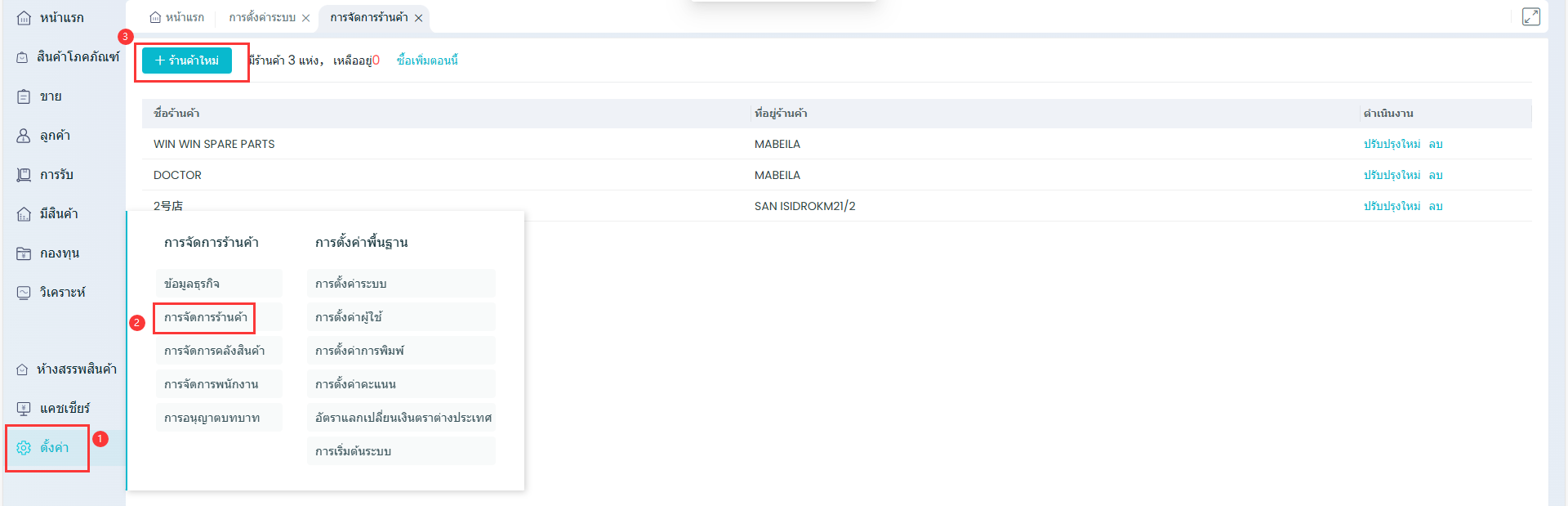The image size is (1568, 506).
Task: Add a new store with ร้านค้าใหม่ button
Action: [187, 60]
